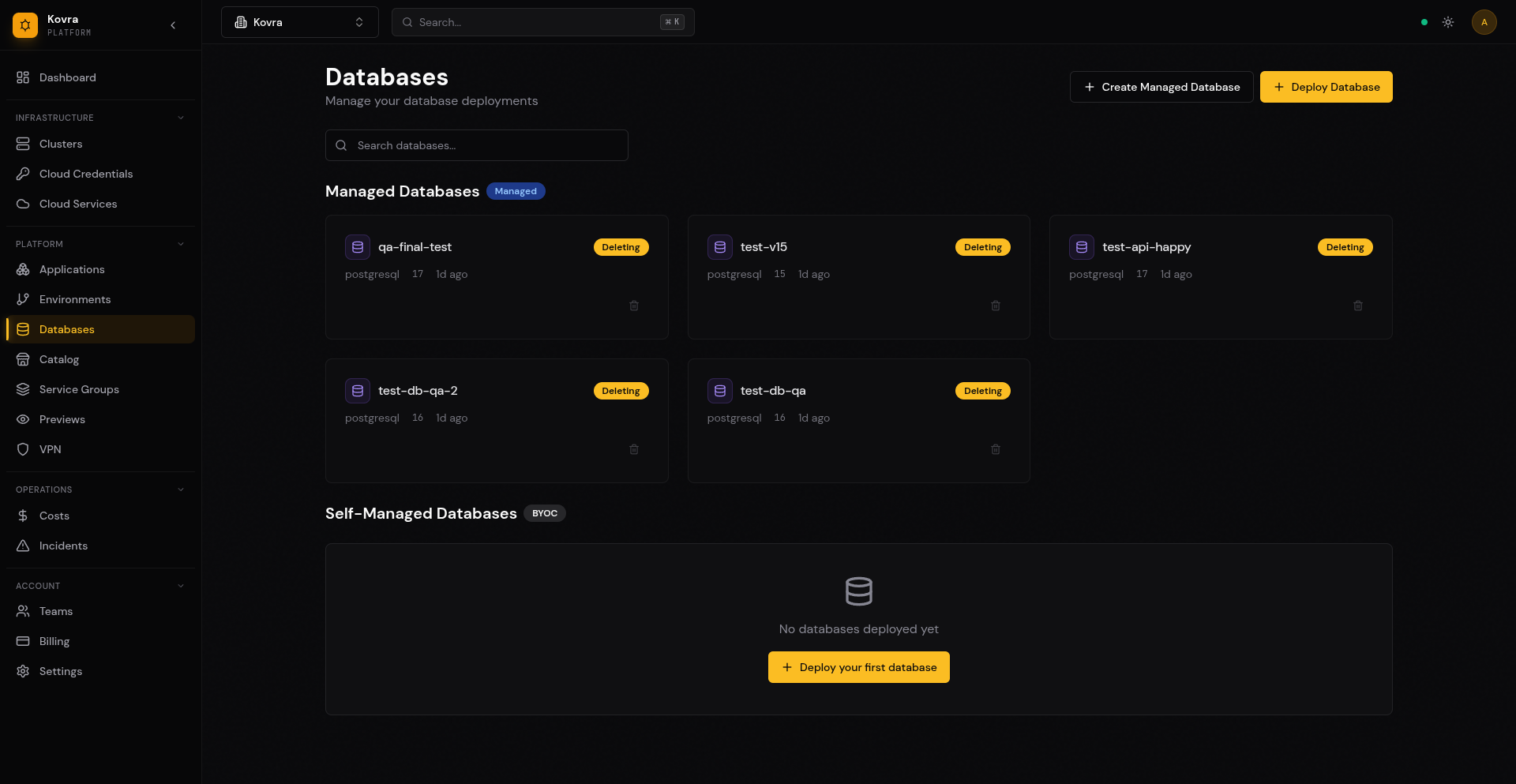Open the Catalog page
1516x784 pixels.
[x=100, y=359]
